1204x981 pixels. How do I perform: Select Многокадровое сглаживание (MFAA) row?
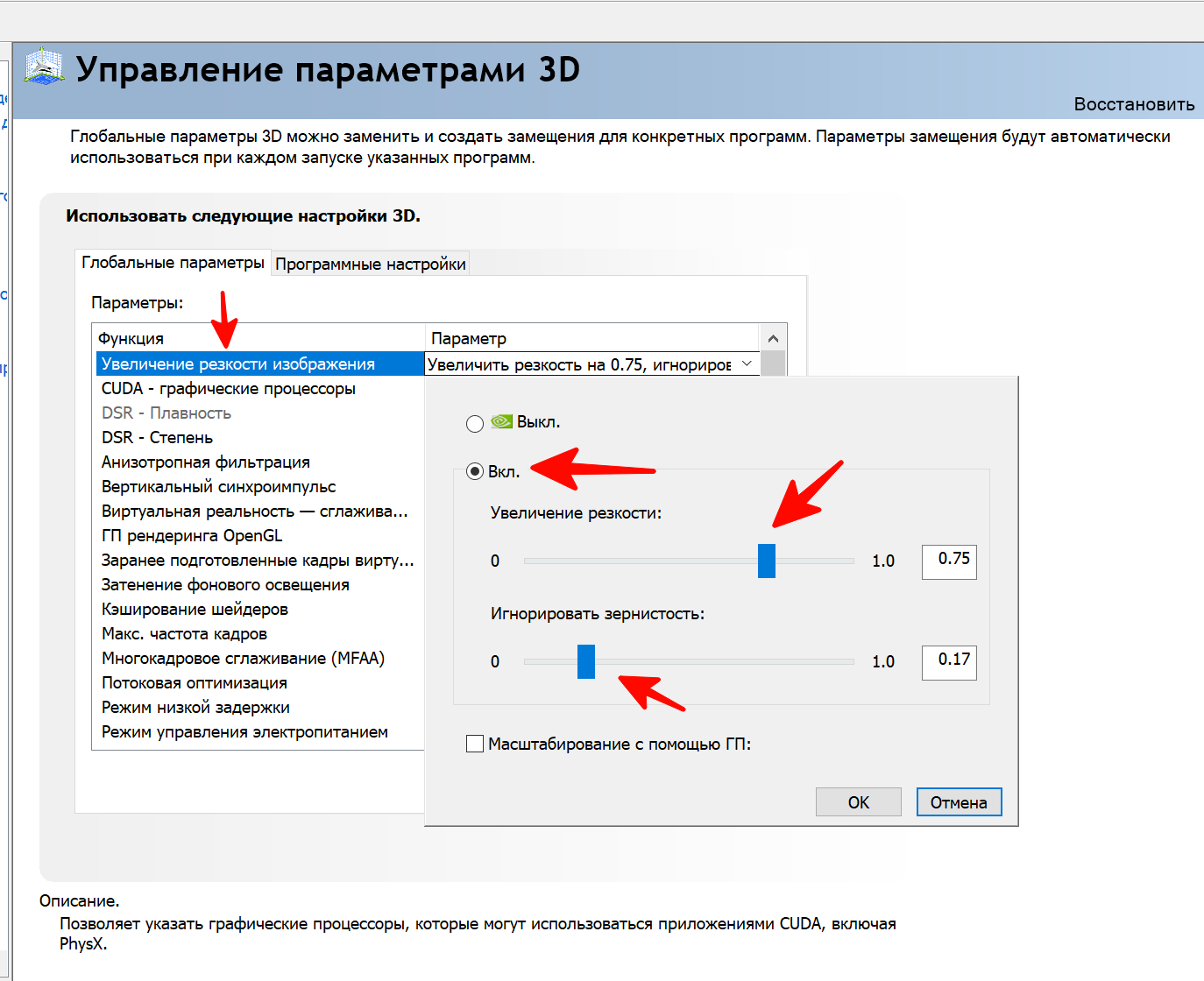click(x=260, y=658)
